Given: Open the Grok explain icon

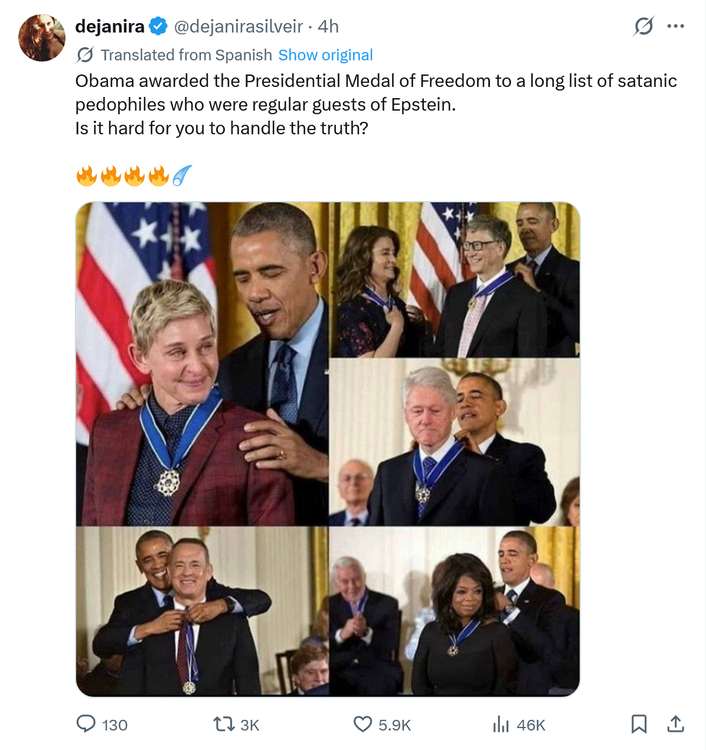Looking at the screenshot, I should click(644, 26).
